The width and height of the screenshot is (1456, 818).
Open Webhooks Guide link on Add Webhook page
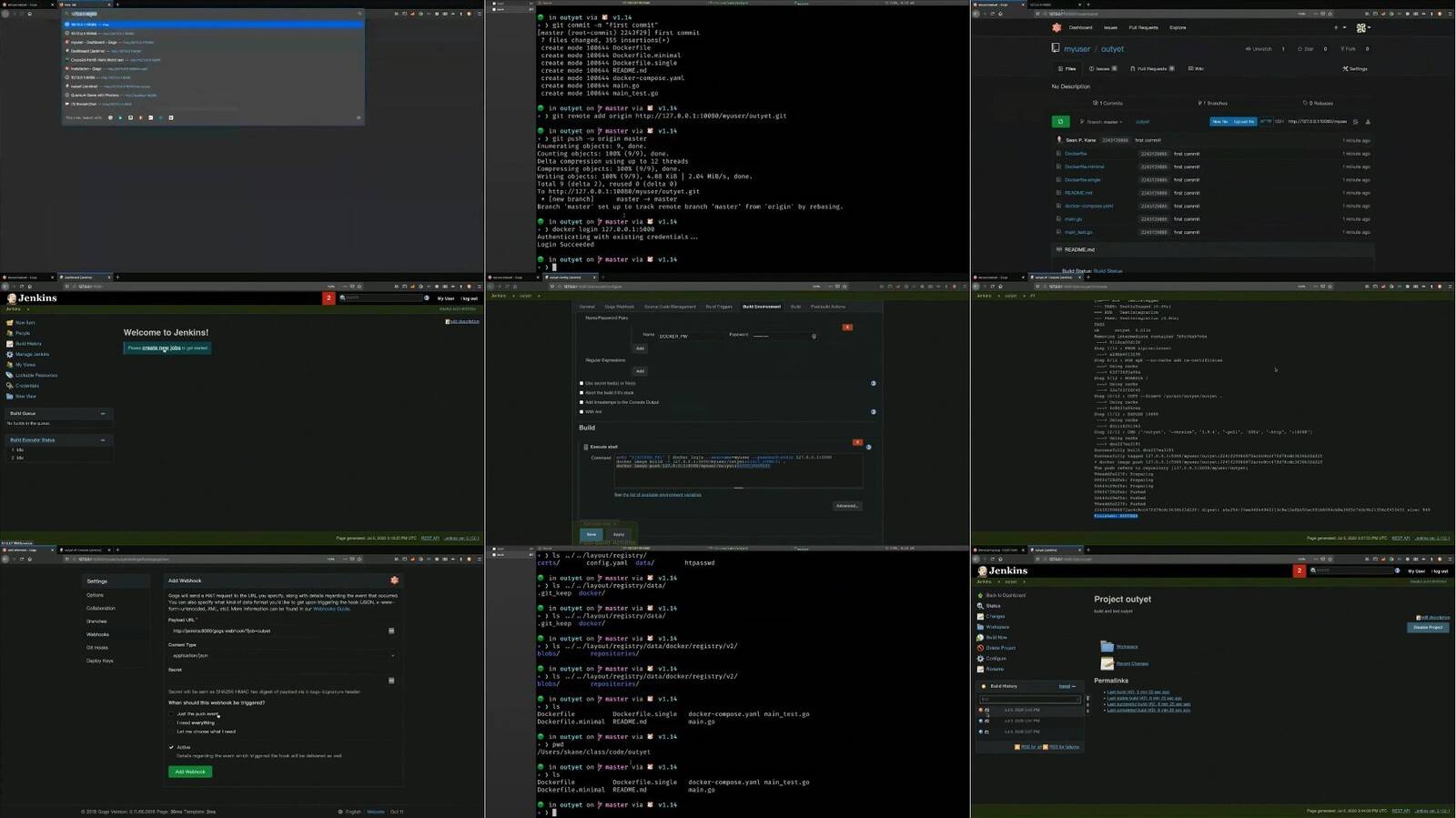[x=331, y=609]
